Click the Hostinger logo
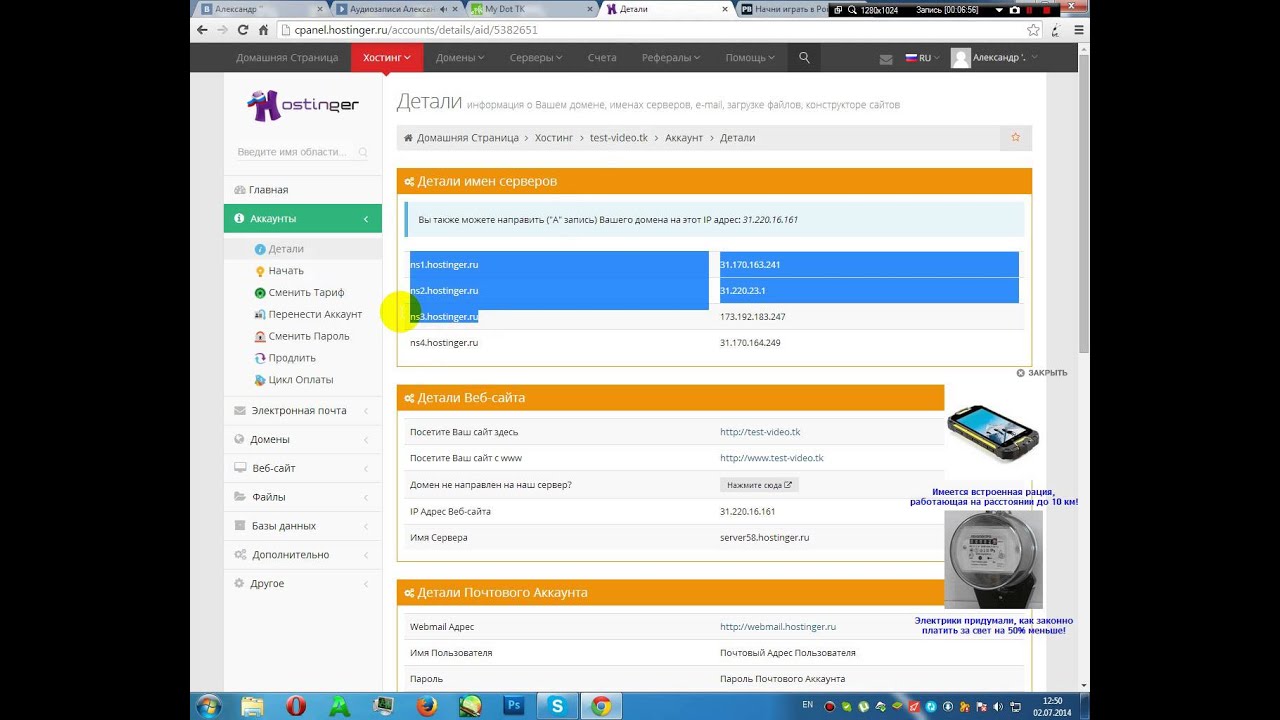The height and width of the screenshot is (720, 1280). pos(302,105)
